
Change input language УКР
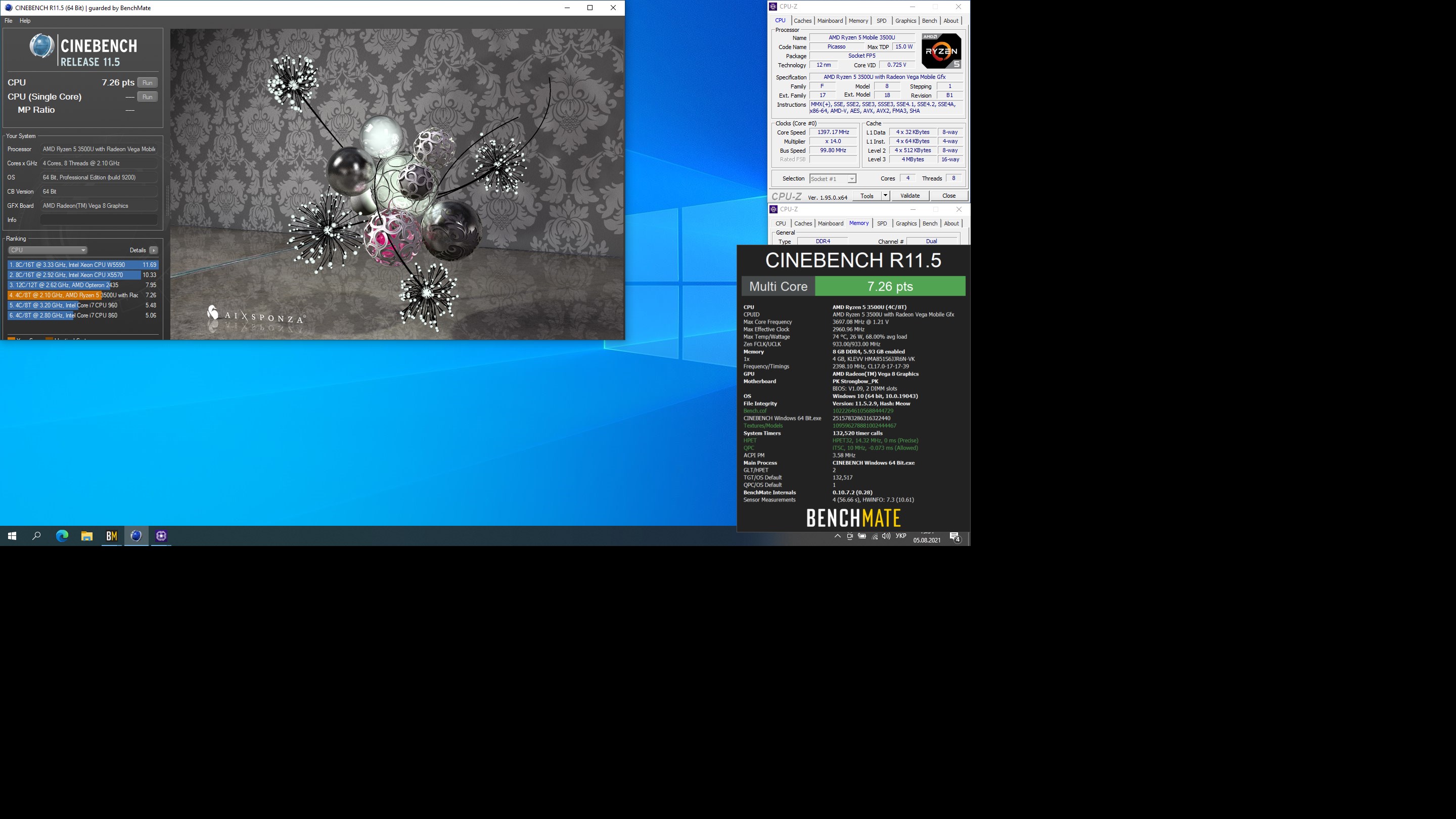coord(901,536)
